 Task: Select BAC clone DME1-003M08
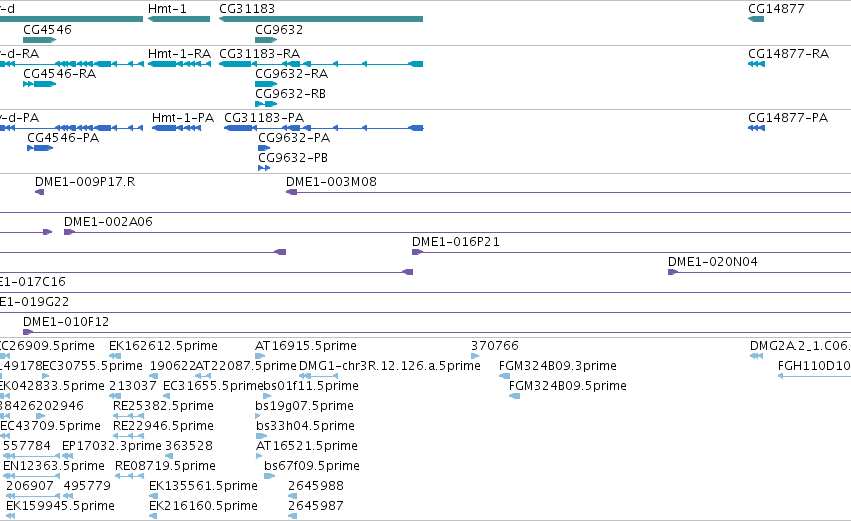(331, 182)
